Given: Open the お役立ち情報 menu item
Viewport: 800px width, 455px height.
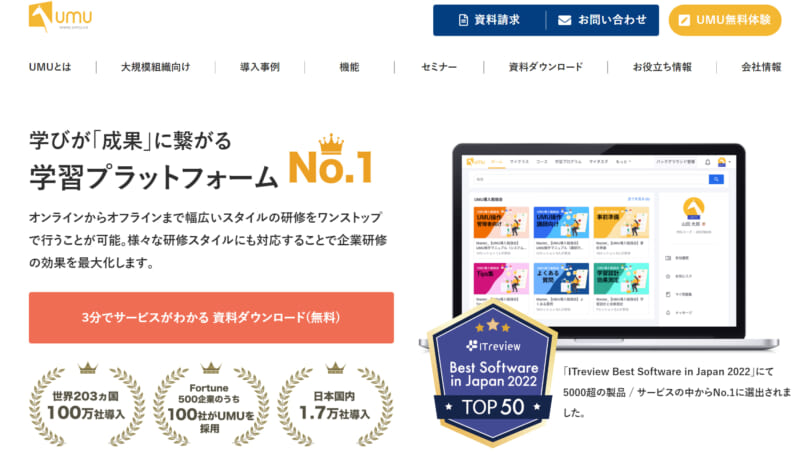Looking at the screenshot, I should (x=662, y=67).
